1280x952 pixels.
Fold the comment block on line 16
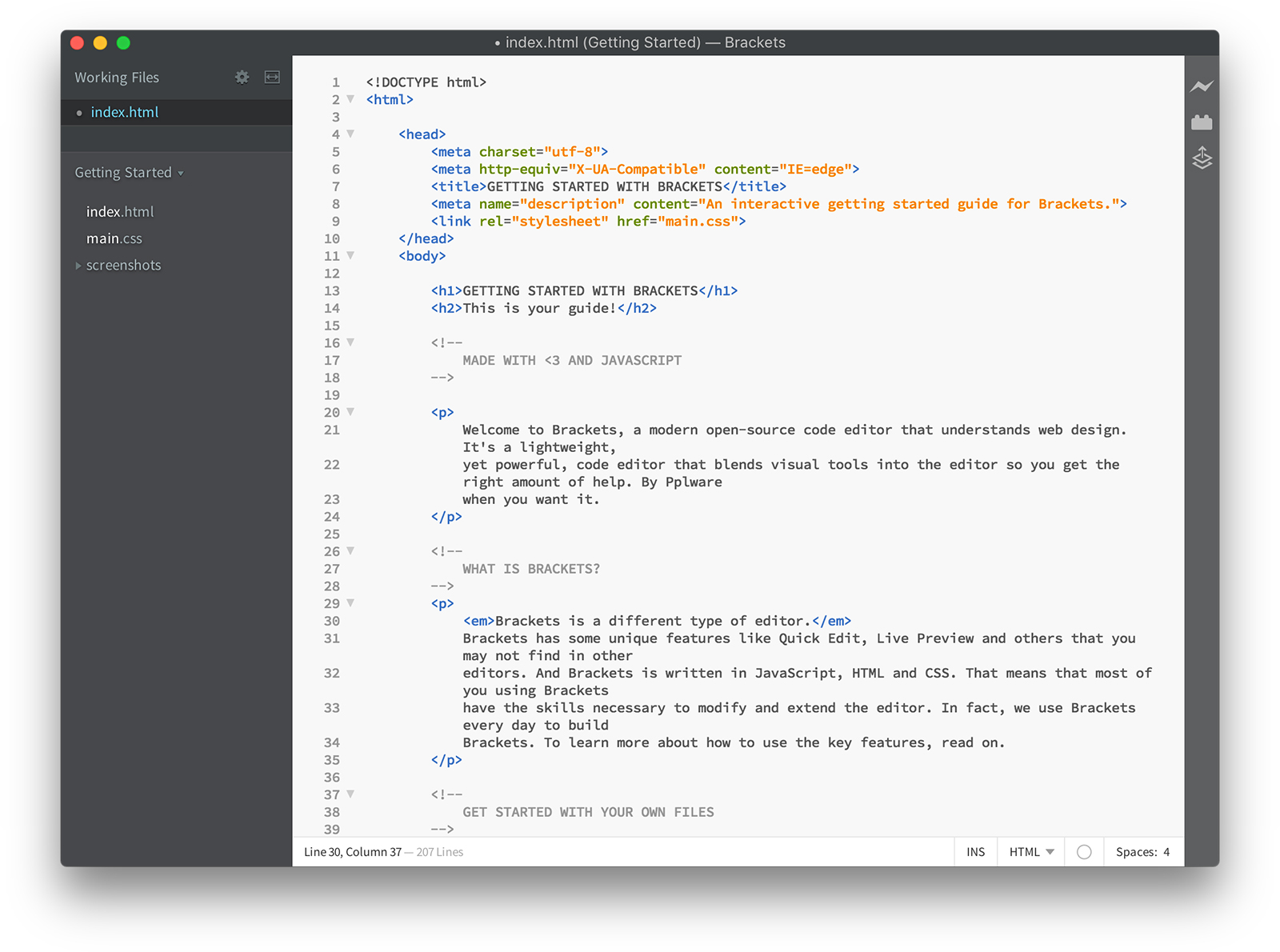coord(350,342)
